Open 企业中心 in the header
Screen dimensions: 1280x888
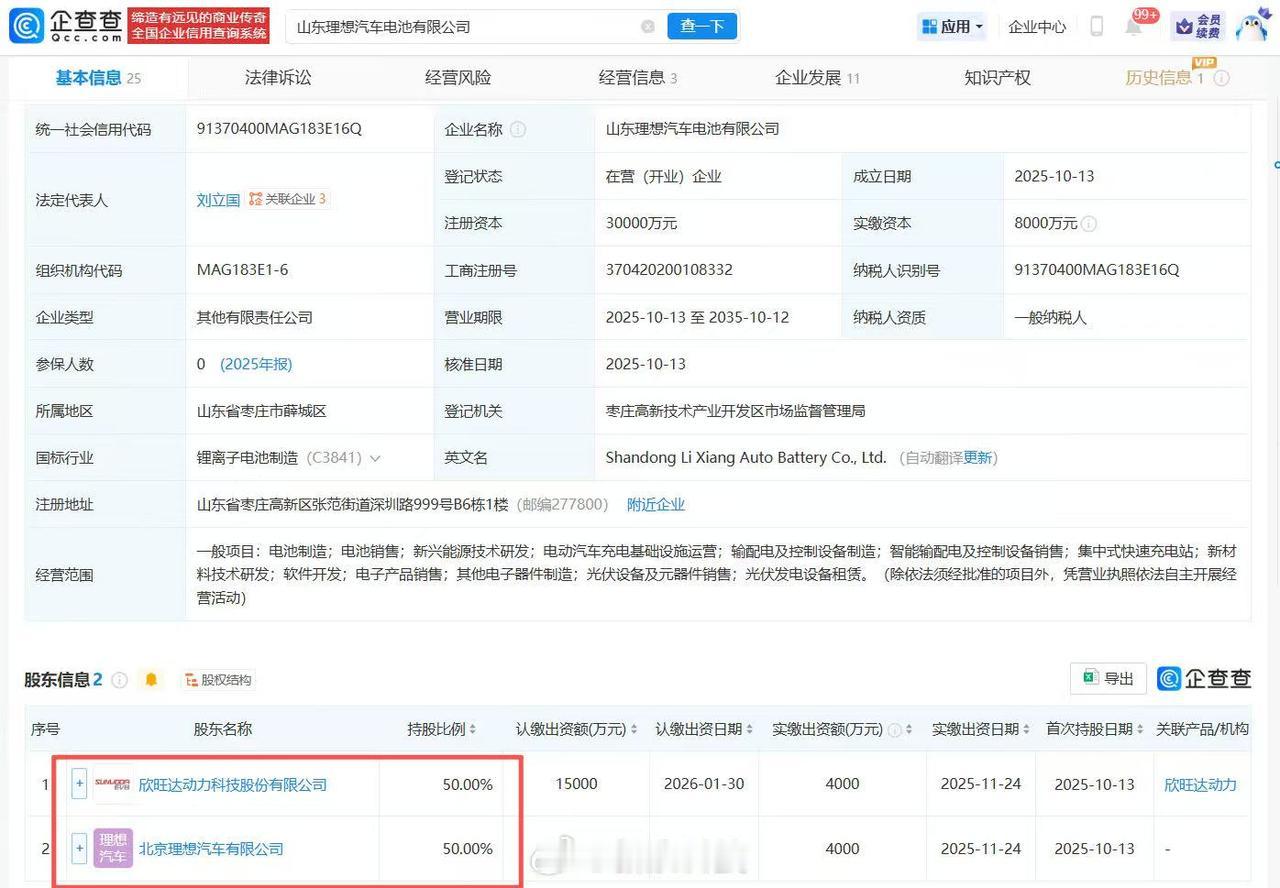(1037, 27)
